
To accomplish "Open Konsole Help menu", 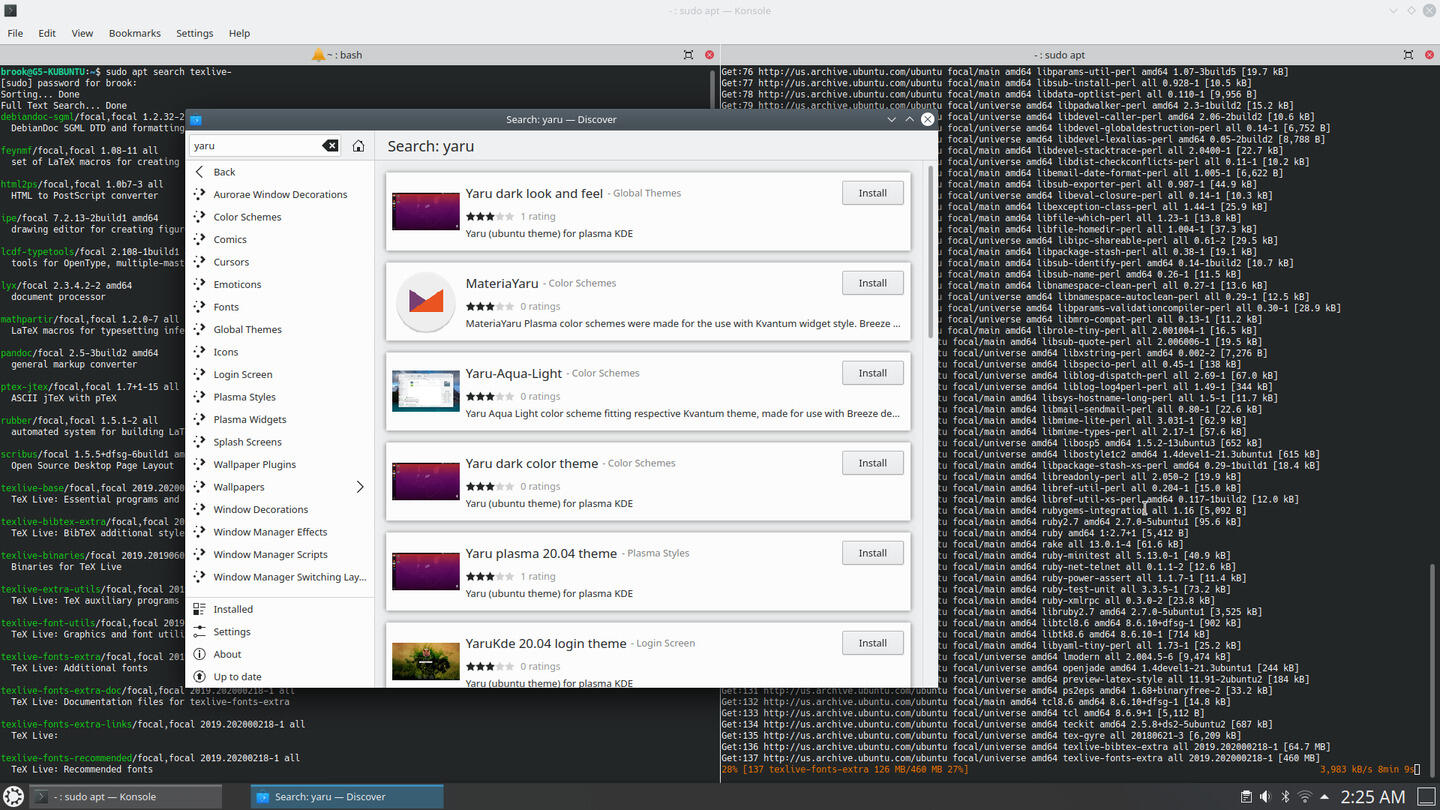I will (x=239, y=33).
